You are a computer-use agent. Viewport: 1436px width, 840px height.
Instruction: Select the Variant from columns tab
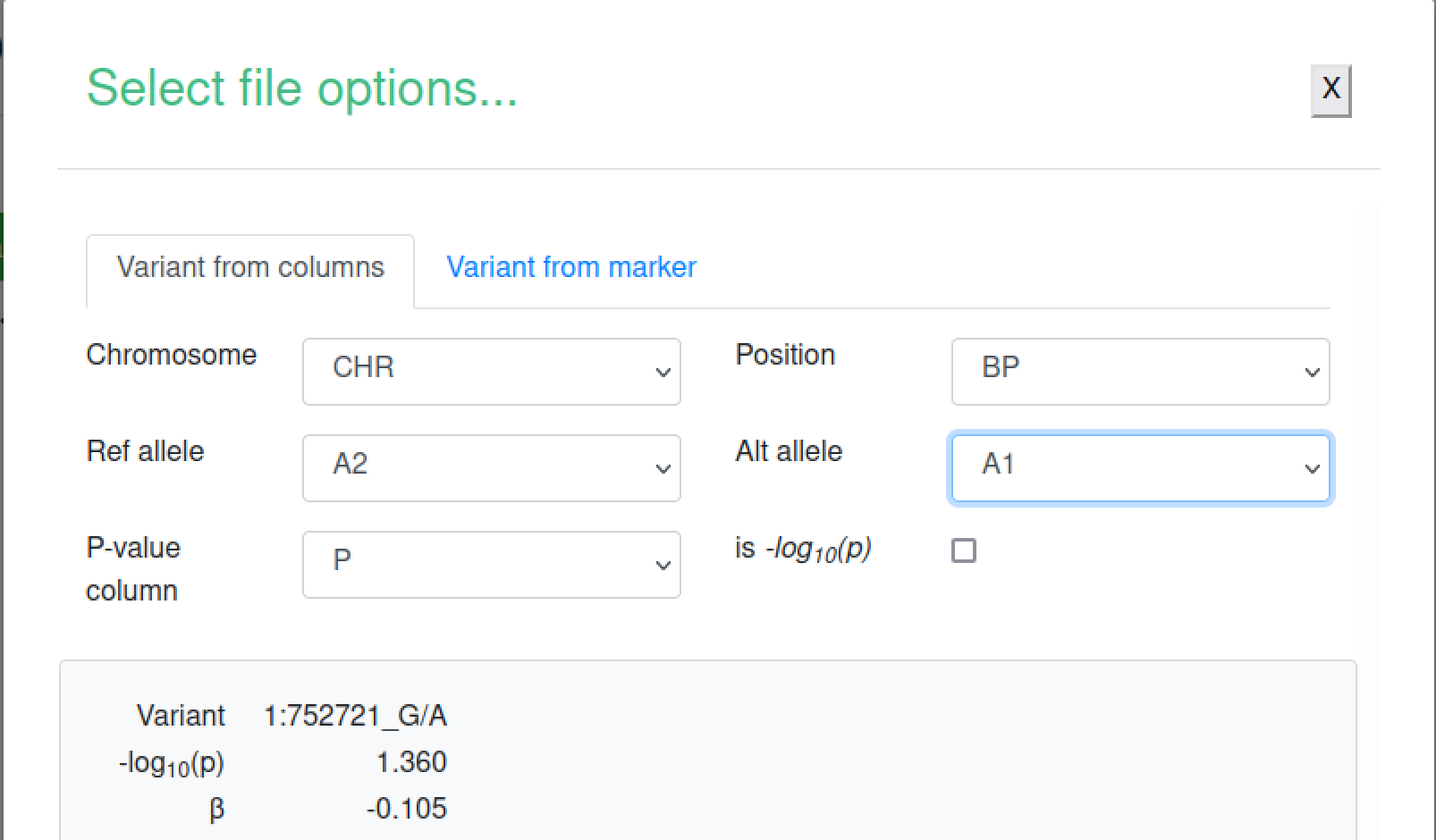pos(250,267)
